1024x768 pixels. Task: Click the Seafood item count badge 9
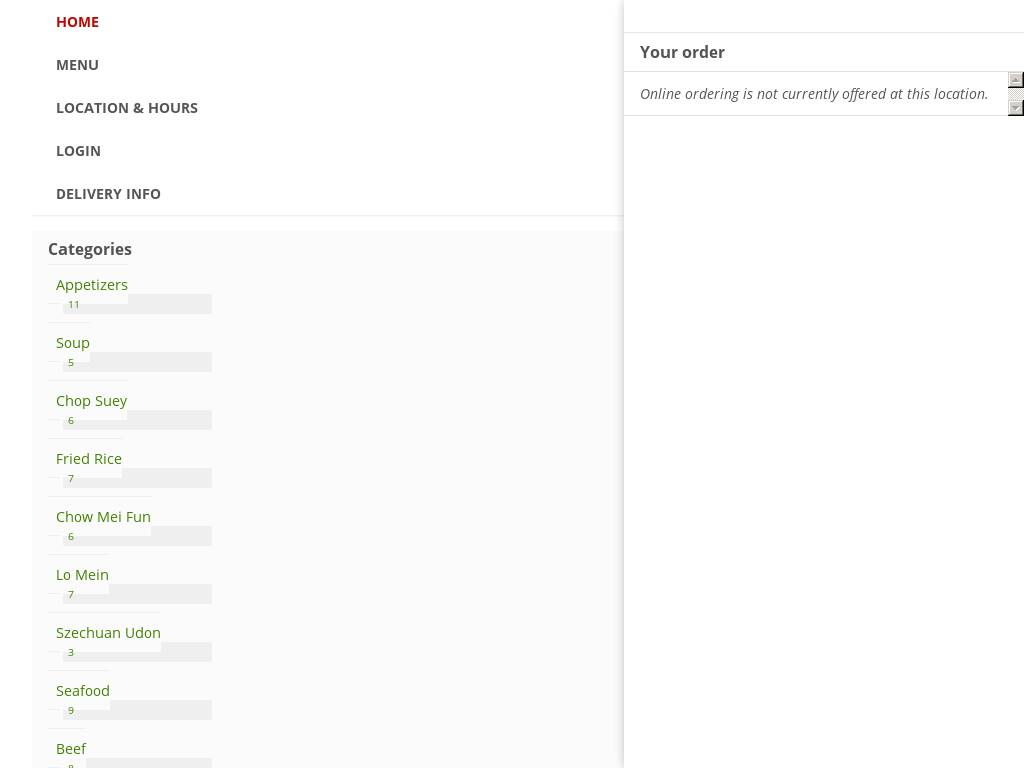71,711
